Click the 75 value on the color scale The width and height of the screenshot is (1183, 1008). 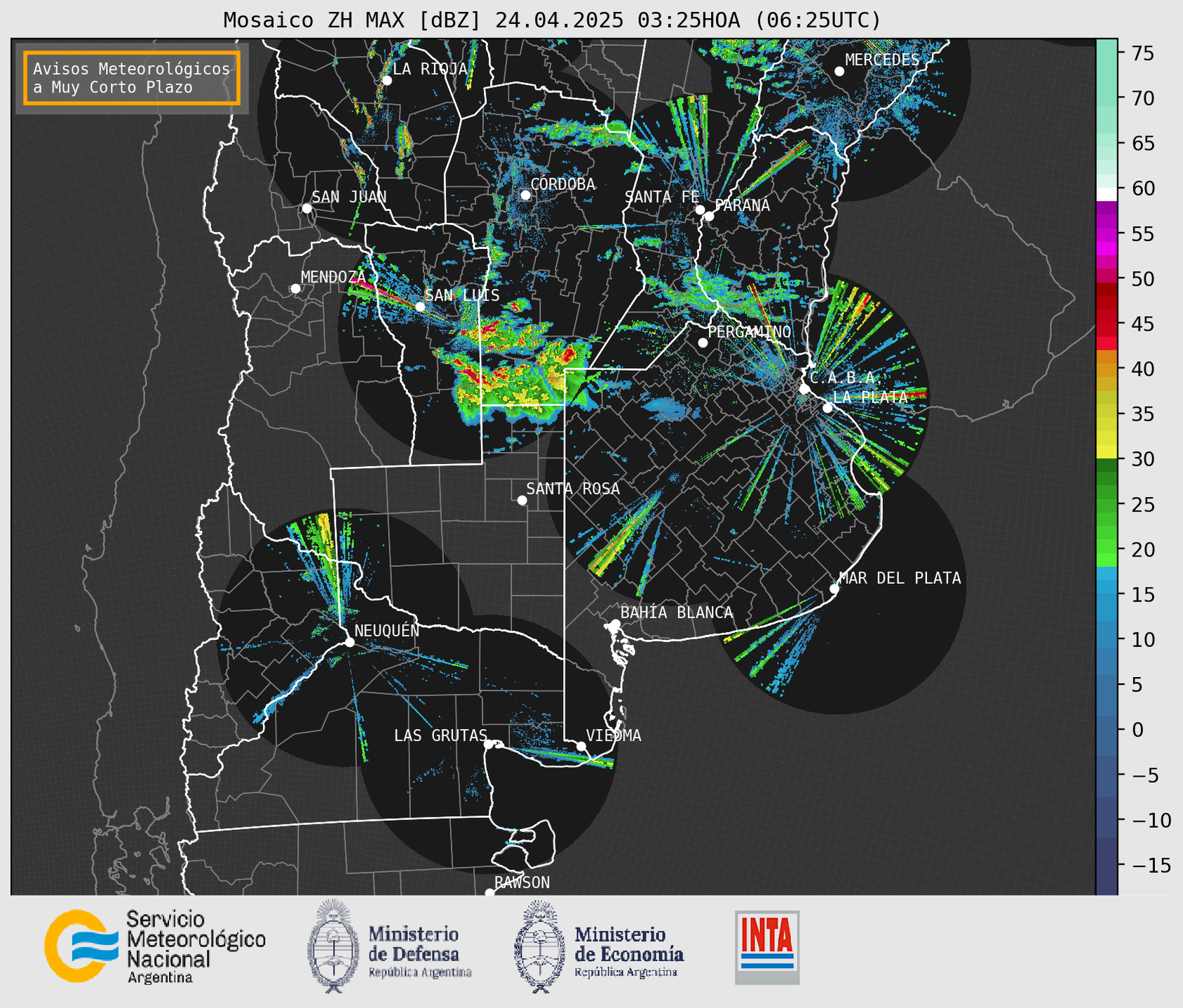point(1142,53)
